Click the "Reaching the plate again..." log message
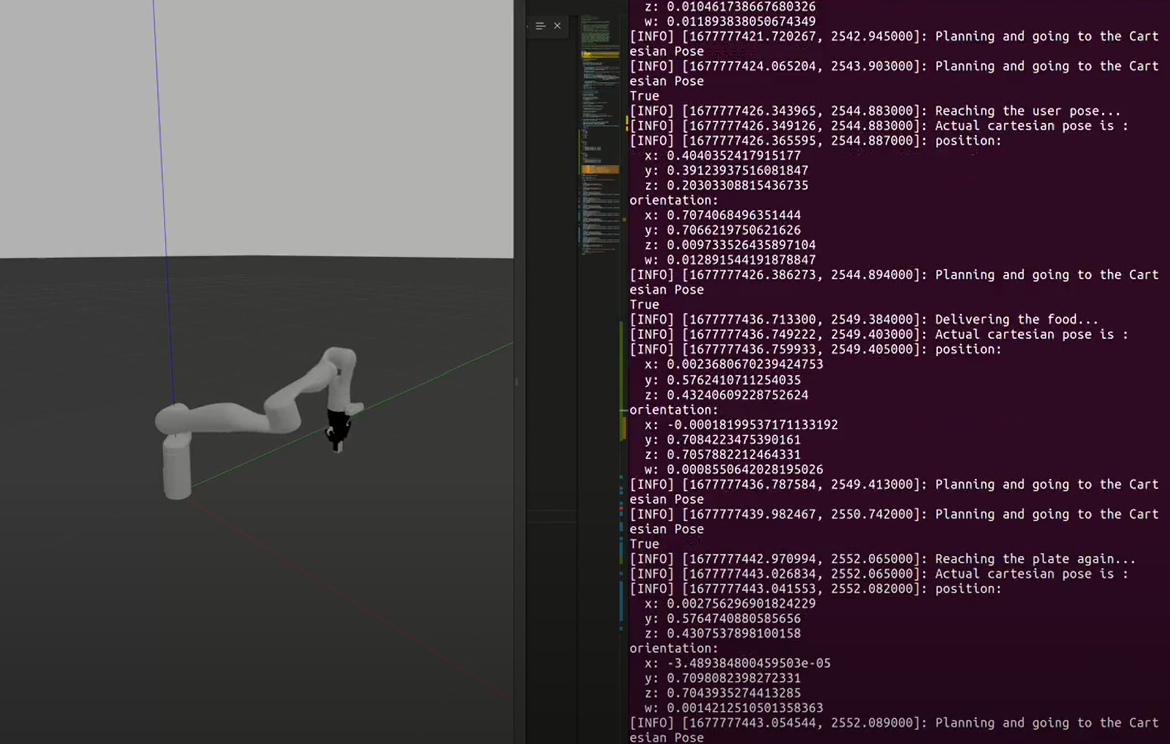This screenshot has width=1170, height=744. 1034,559
